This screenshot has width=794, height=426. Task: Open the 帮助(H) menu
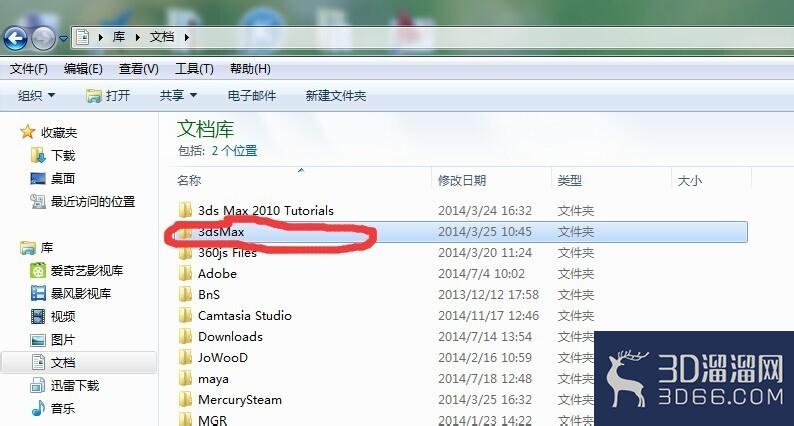250,68
